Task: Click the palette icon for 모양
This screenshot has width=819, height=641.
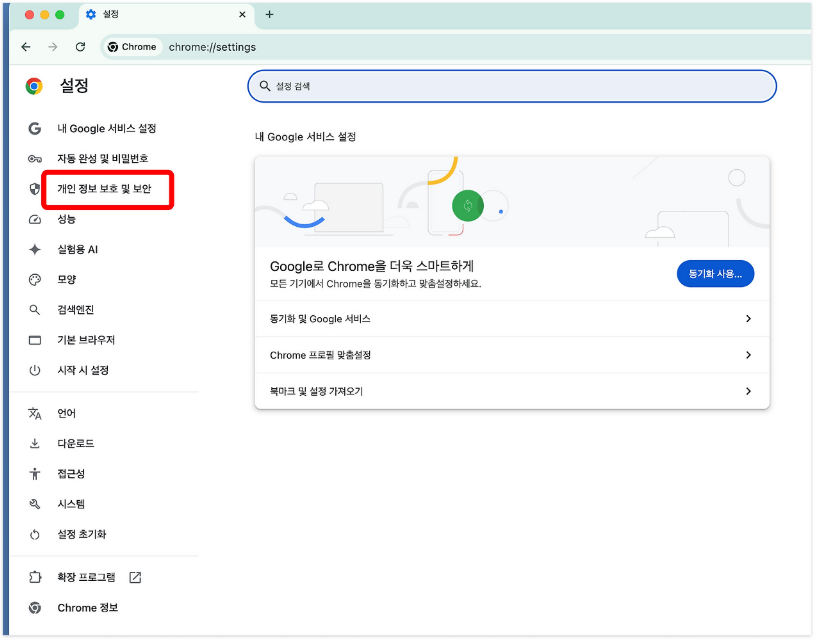Action: coord(34,280)
